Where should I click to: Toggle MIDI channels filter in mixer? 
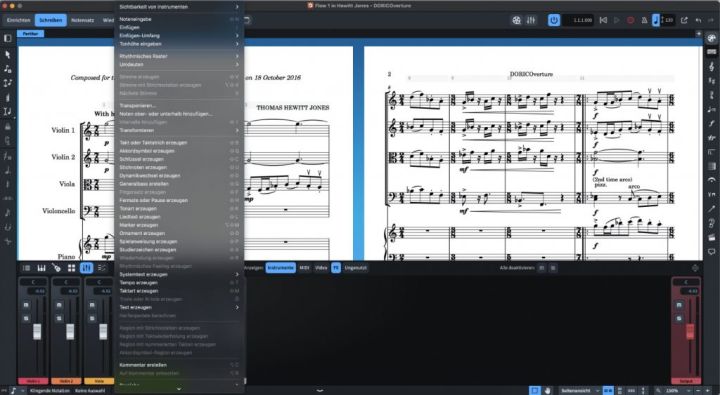(x=304, y=267)
